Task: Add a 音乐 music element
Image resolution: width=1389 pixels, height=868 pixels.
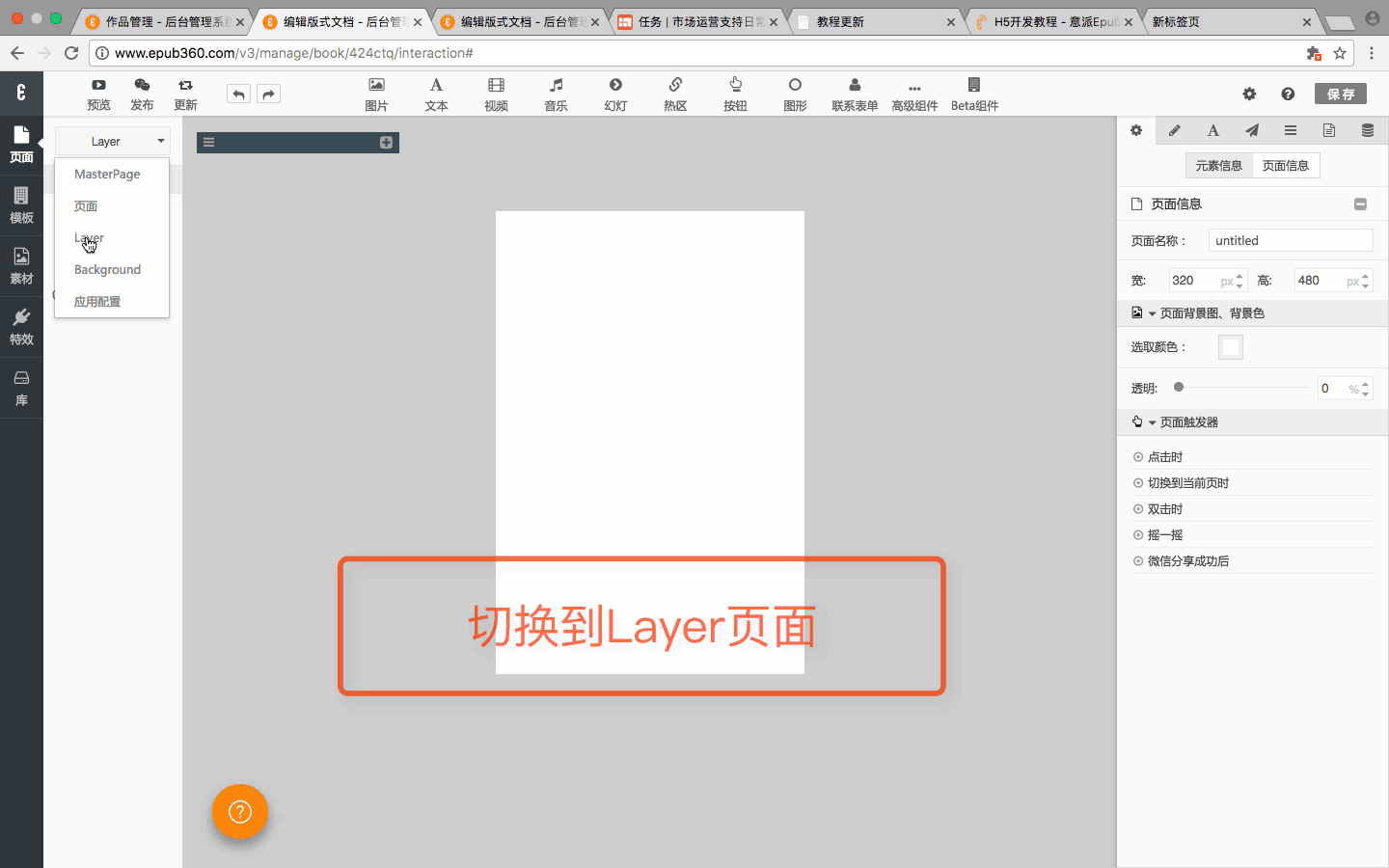Action: tap(556, 94)
